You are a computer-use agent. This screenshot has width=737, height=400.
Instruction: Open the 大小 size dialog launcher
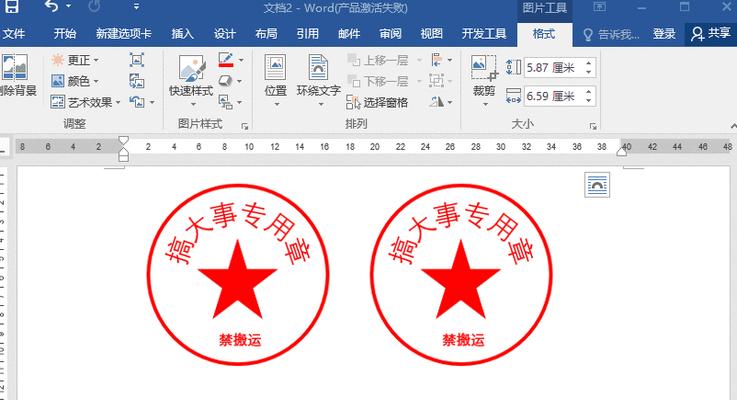[593, 126]
